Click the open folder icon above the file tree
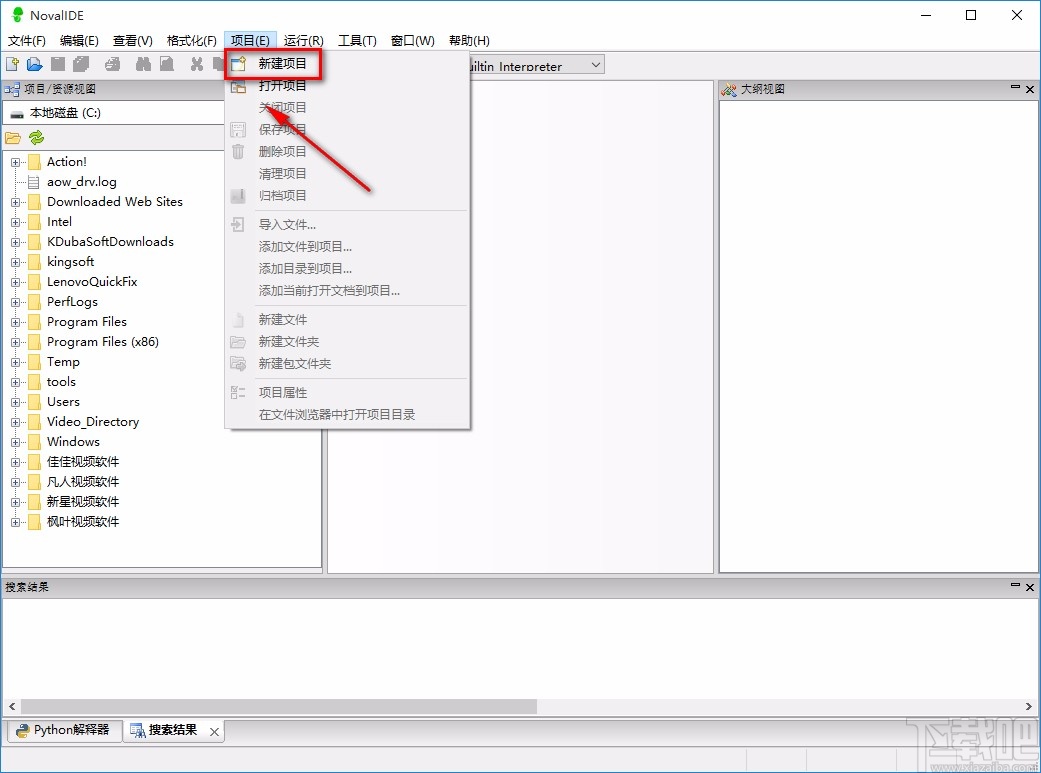 coord(14,138)
